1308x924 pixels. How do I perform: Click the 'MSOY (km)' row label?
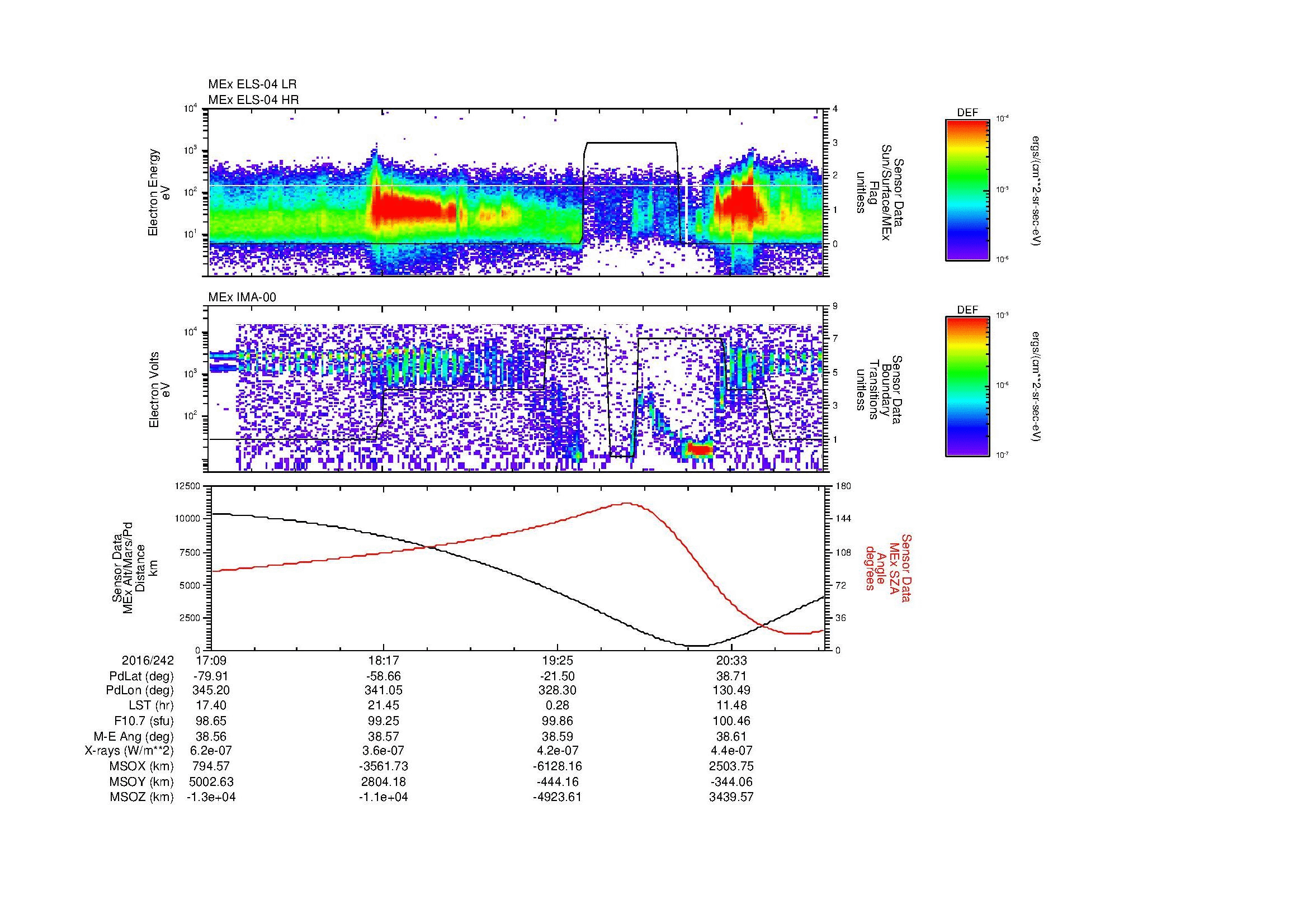142,782
